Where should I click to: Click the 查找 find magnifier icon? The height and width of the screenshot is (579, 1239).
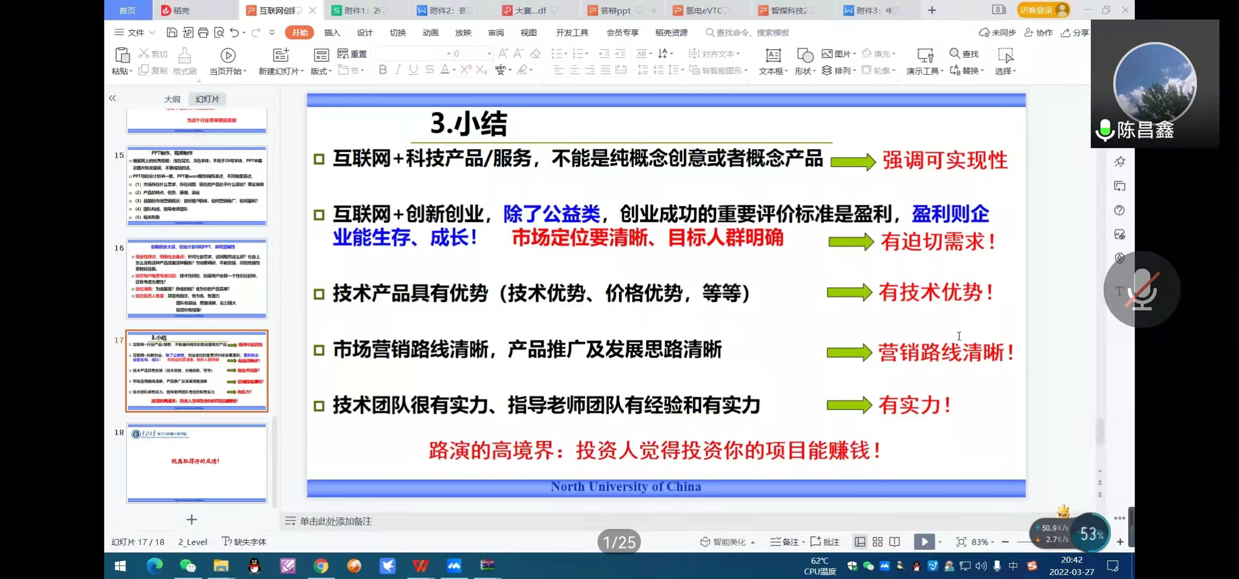click(955, 54)
